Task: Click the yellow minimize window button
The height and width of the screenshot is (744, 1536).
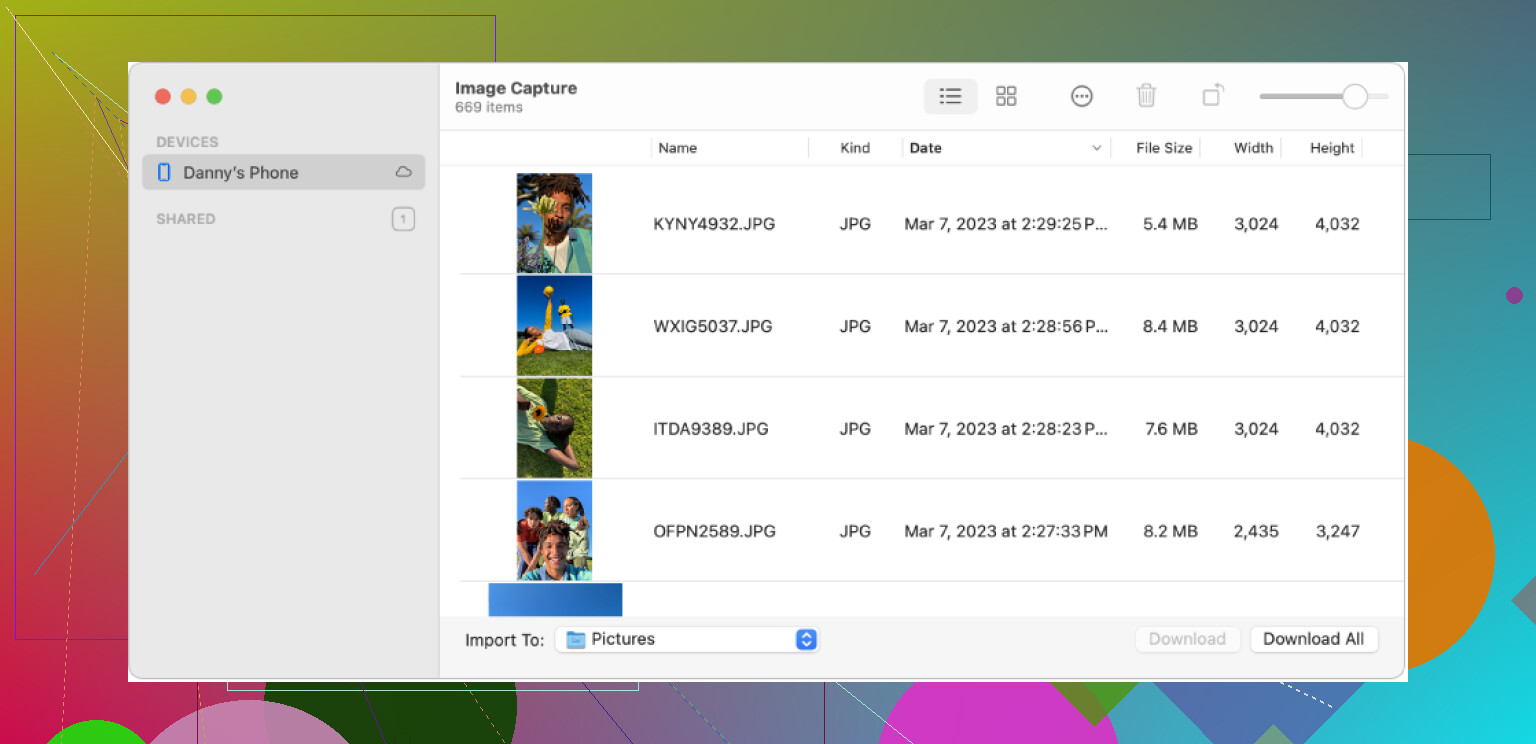Action: 188,97
